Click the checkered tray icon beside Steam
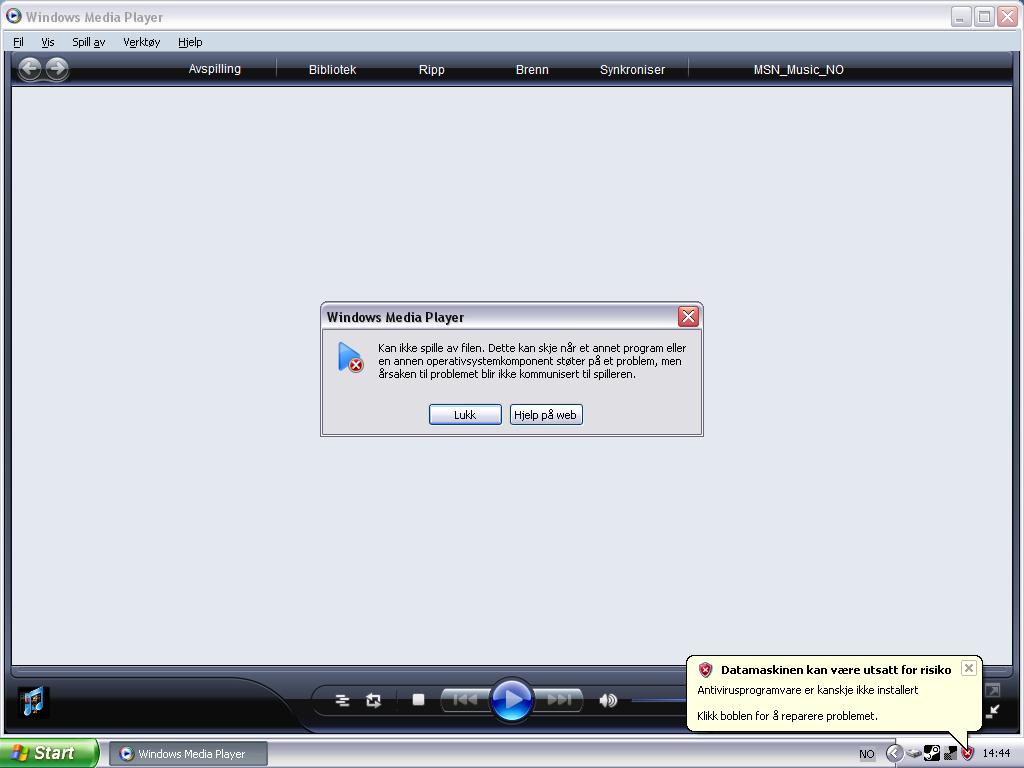Viewport: 1024px width, 768px height. [x=950, y=754]
